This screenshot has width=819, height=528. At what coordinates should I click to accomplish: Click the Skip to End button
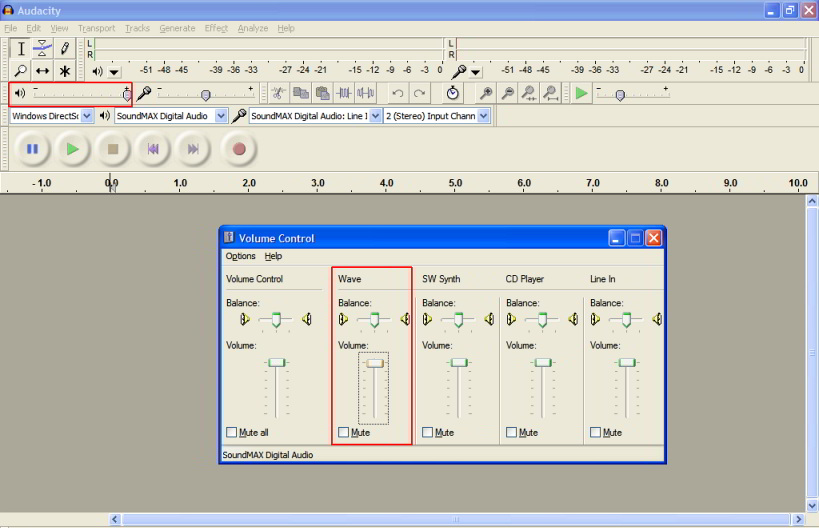[x=193, y=149]
